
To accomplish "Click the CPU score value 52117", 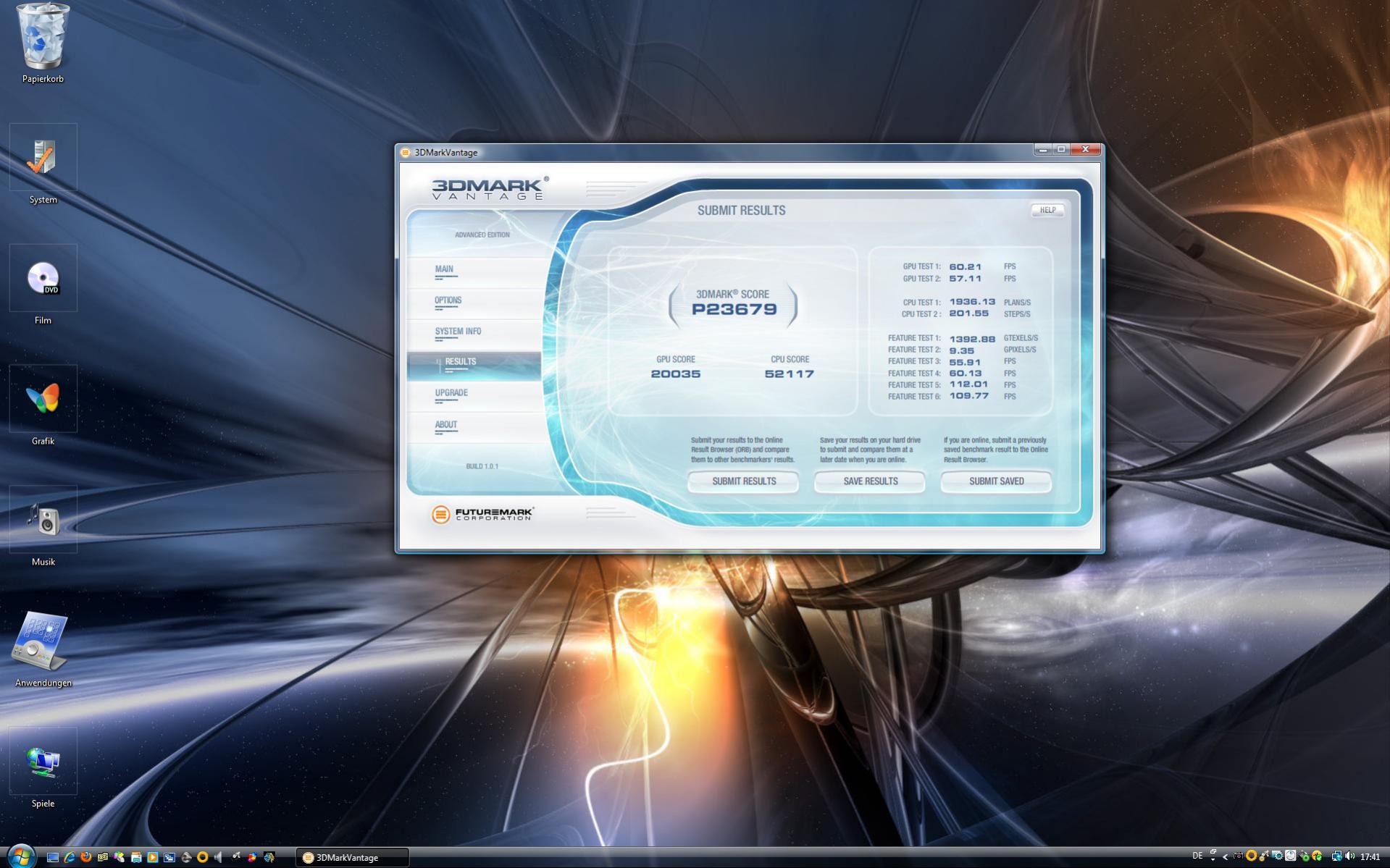I will click(x=790, y=374).
